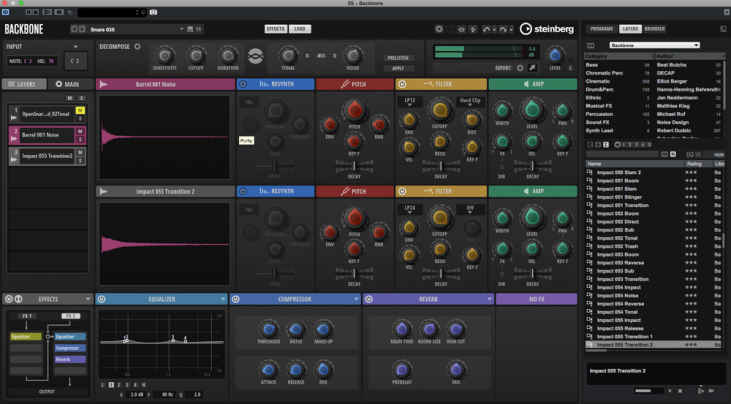731x404 pixels.
Task: Toggle the Equalizer power button
Action: point(101,298)
